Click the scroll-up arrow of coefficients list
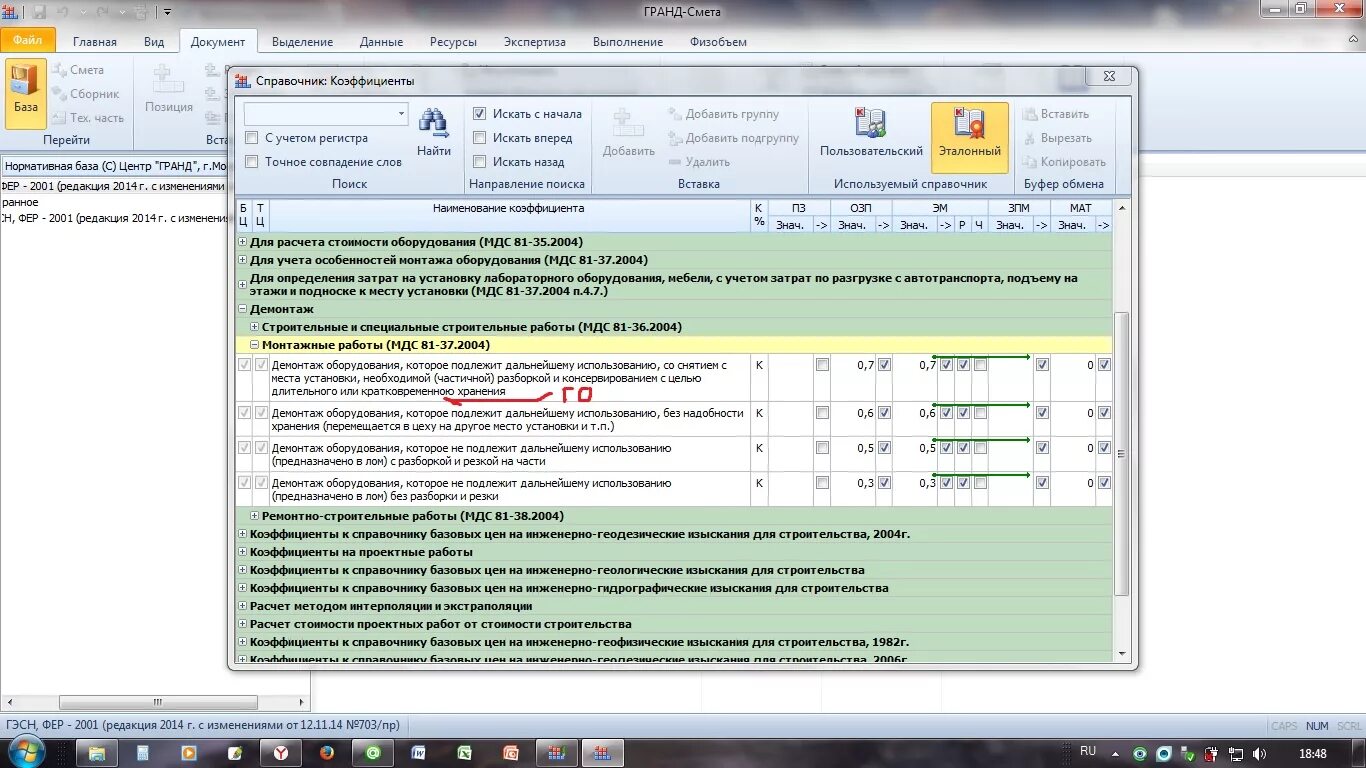 [x=1122, y=208]
